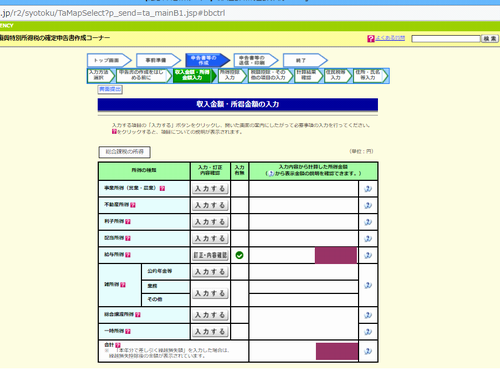
Task: Open amount explanation icon in 給与所得 row
Action: (x=368, y=255)
